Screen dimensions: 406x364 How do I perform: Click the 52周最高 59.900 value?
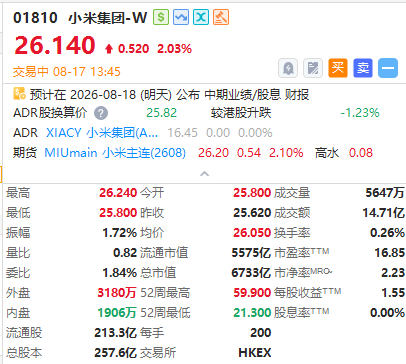pos(252,293)
